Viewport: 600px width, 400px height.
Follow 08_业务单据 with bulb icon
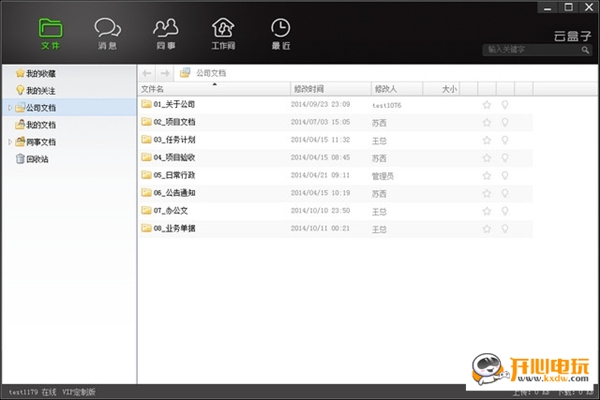(x=505, y=229)
